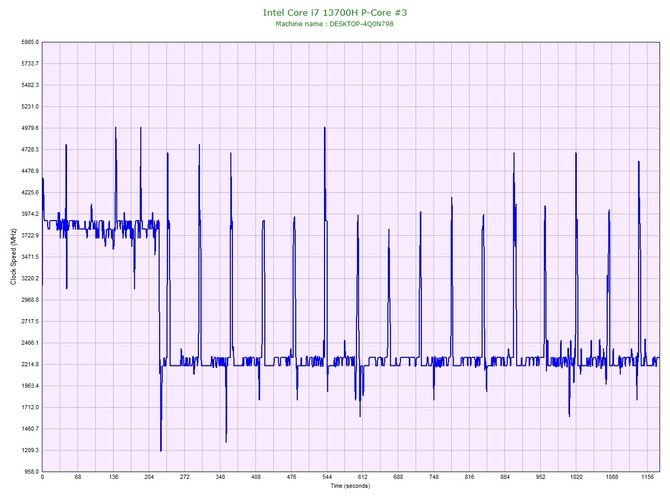Click the y-axis value 2466.1

click(30, 343)
